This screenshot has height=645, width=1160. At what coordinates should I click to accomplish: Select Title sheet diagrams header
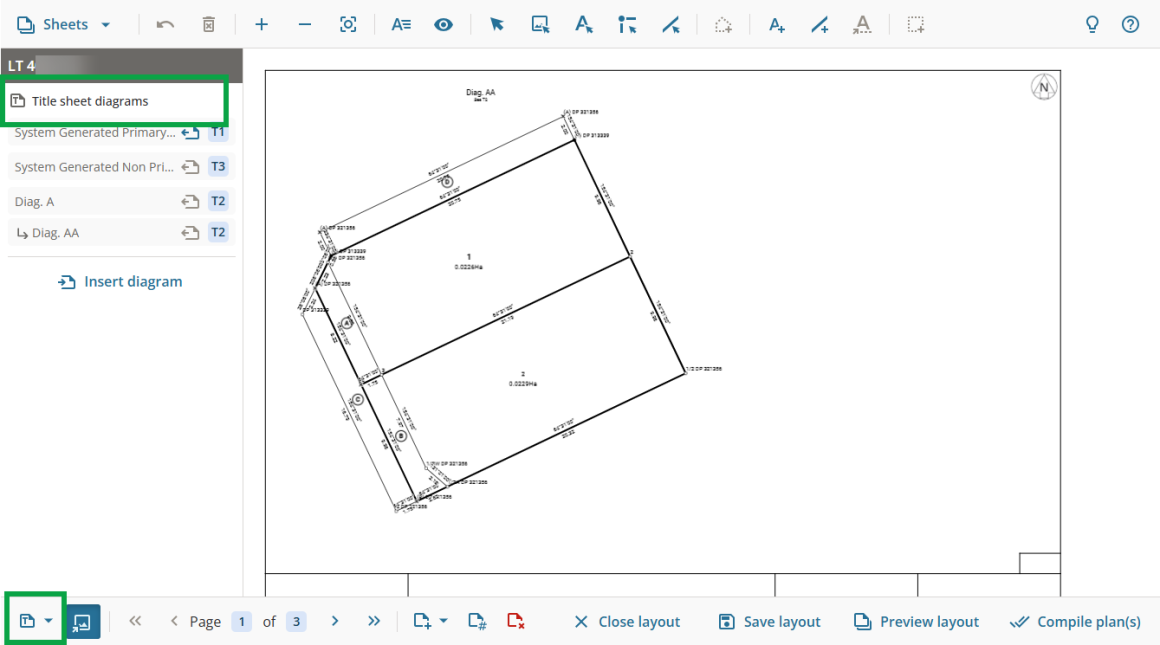pos(115,101)
